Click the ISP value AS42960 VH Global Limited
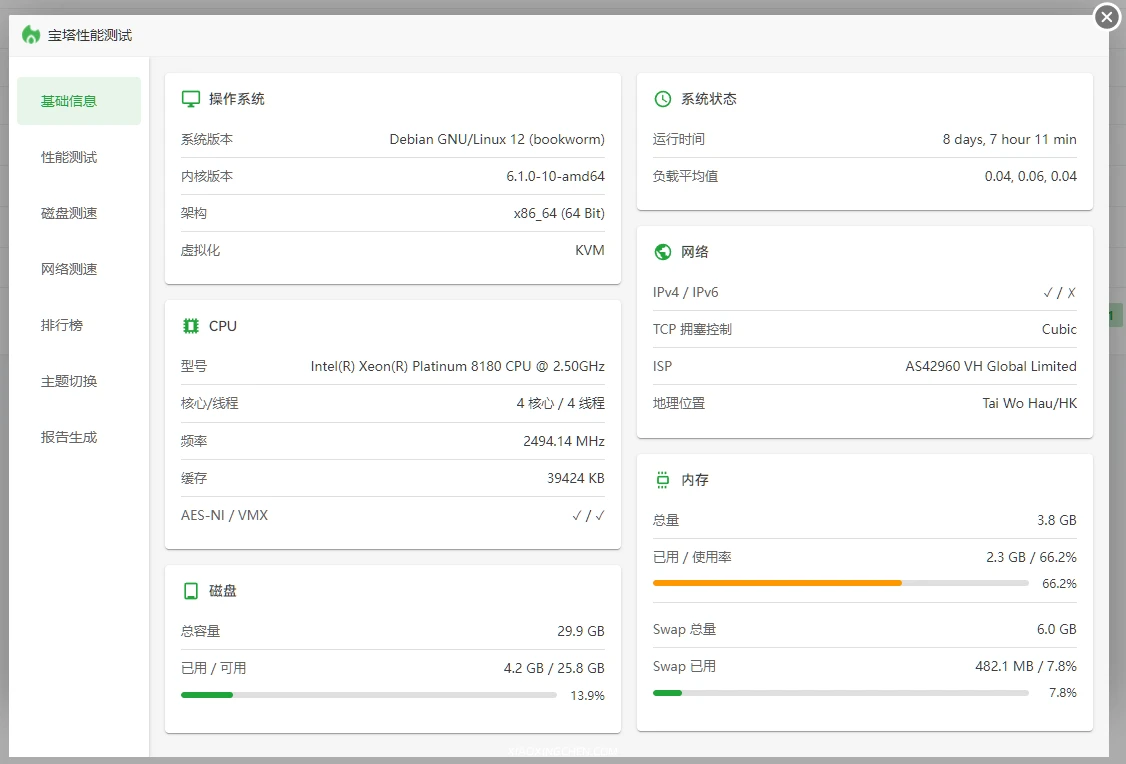 pos(990,366)
